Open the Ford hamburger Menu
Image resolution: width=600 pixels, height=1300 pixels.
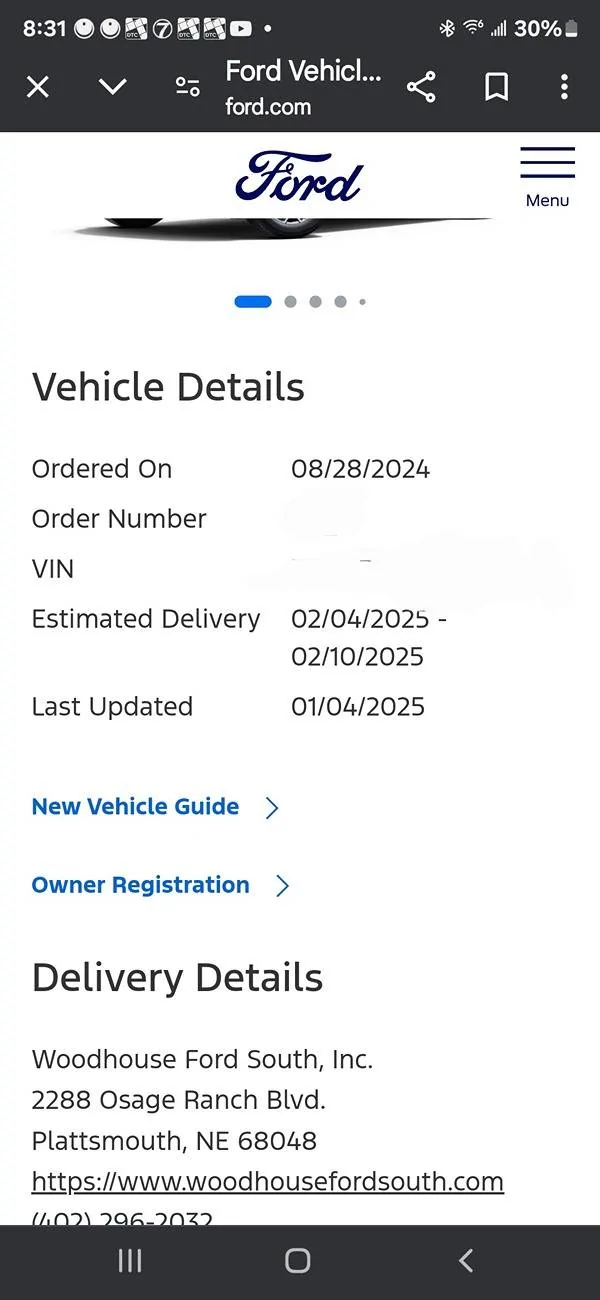tap(547, 177)
